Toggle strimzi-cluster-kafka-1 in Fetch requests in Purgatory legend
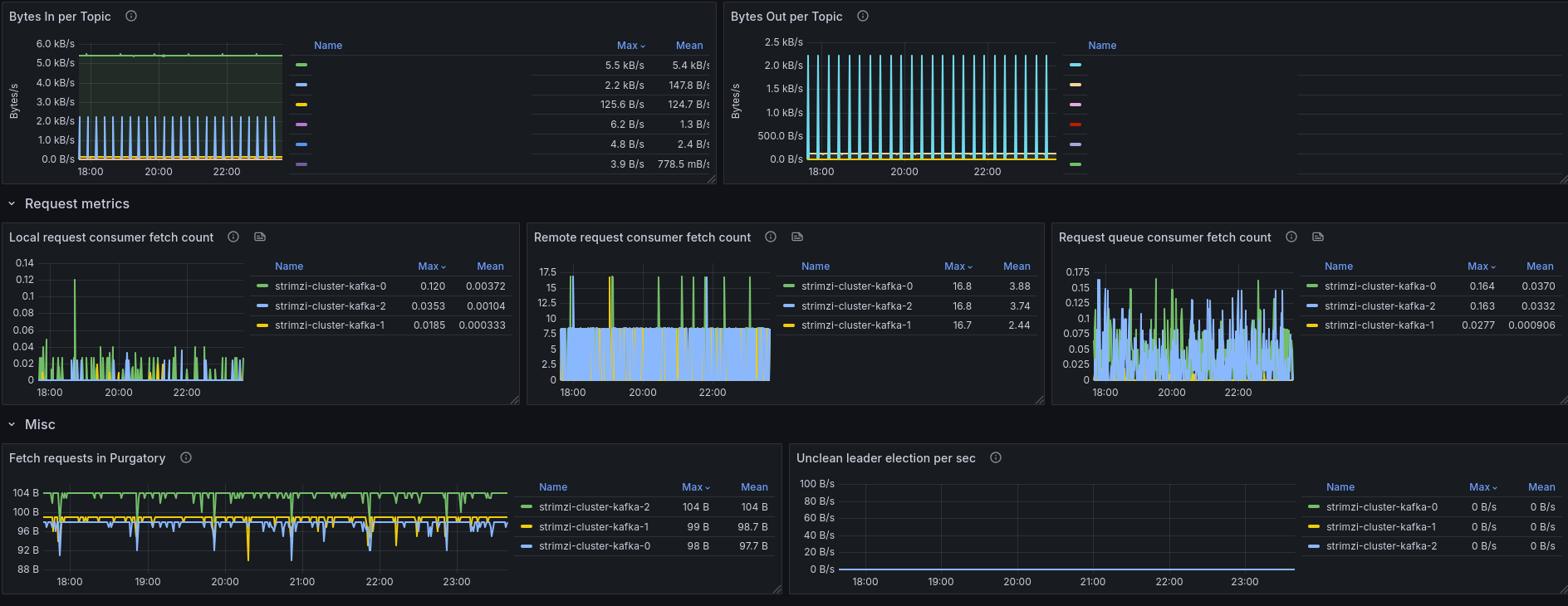This screenshot has width=1568, height=606. [x=594, y=527]
